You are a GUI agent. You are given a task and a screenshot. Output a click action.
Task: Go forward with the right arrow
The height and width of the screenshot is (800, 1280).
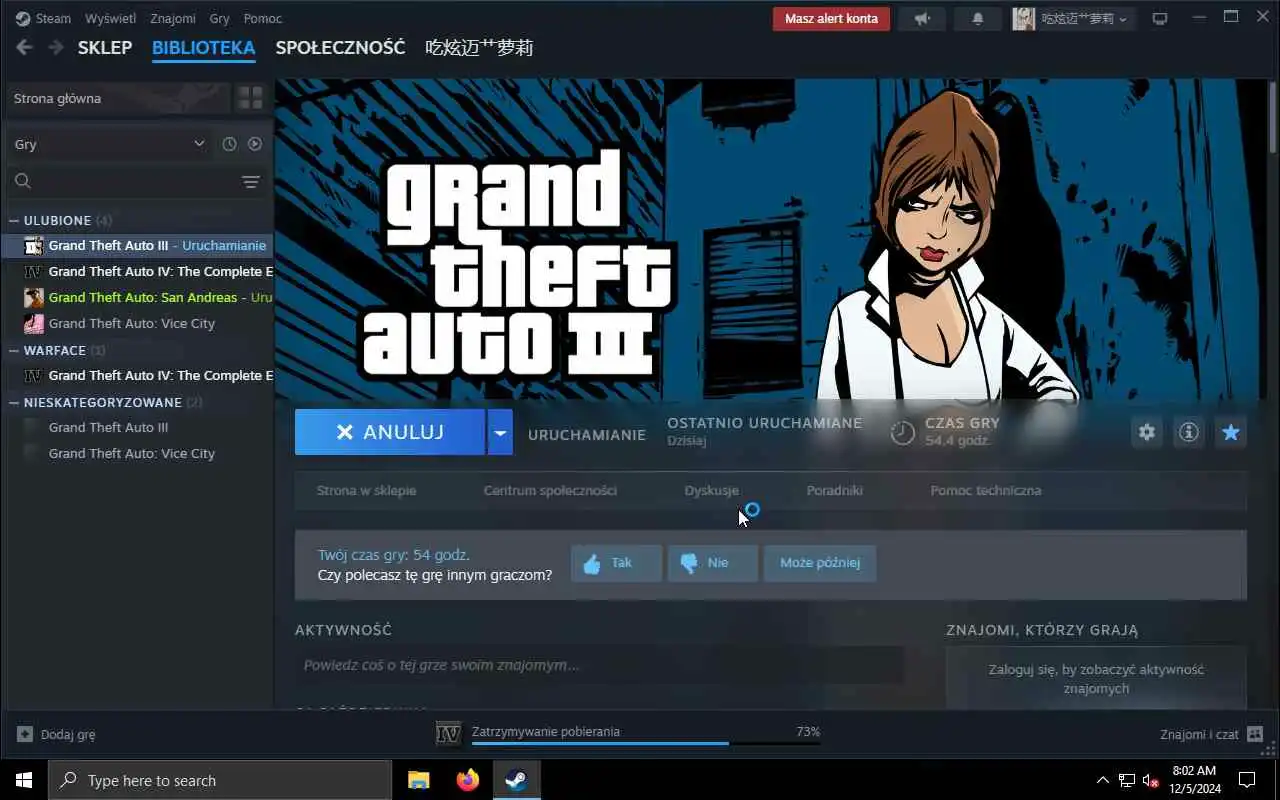[x=56, y=47]
